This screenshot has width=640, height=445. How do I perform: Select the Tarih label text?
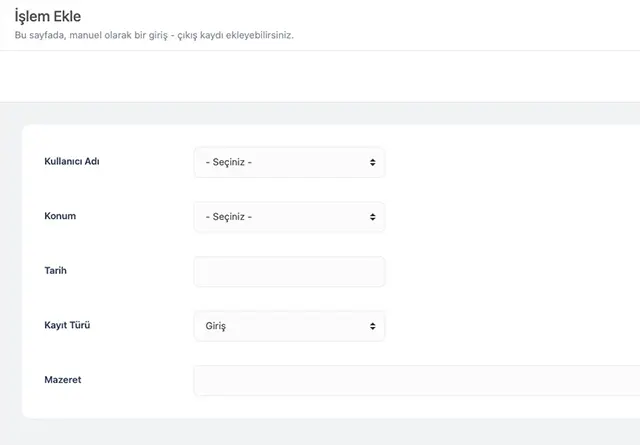pyautogui.click(x=56, y=270)
